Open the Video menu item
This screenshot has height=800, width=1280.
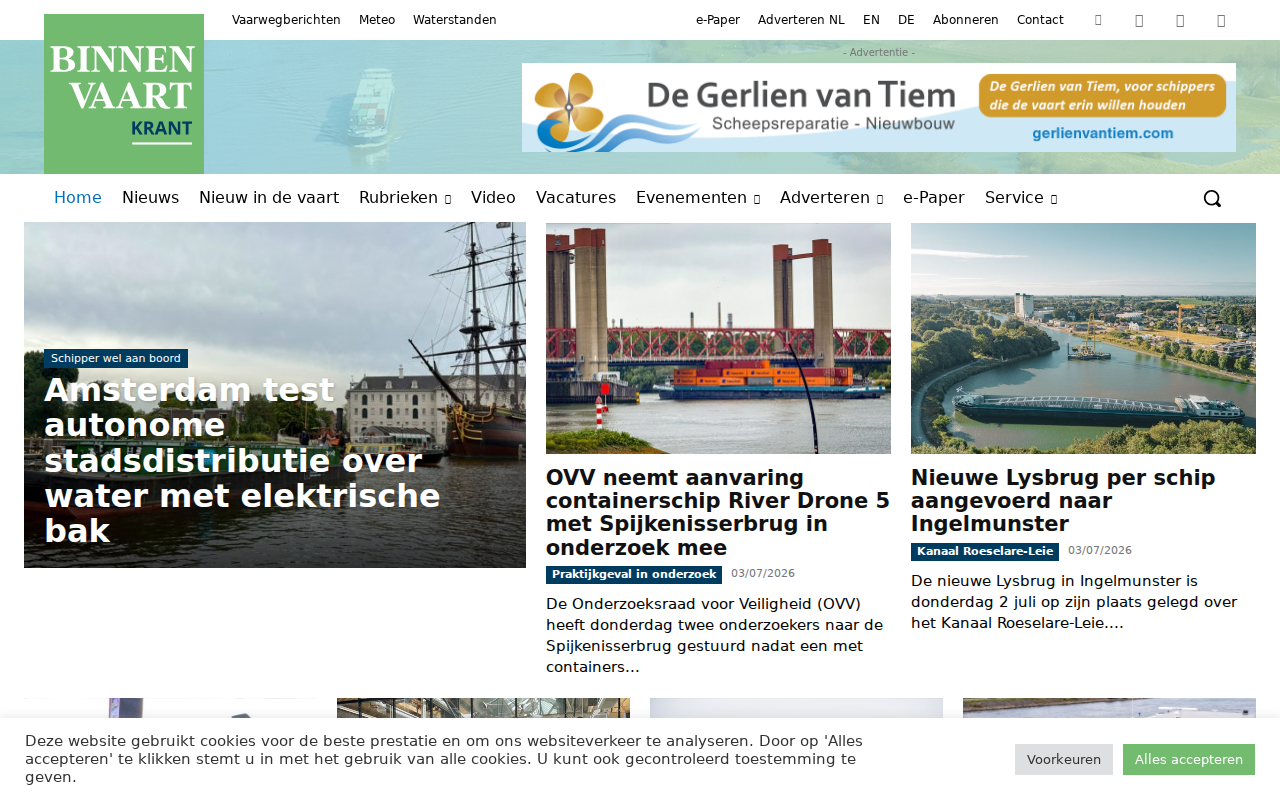pos(493,198)
